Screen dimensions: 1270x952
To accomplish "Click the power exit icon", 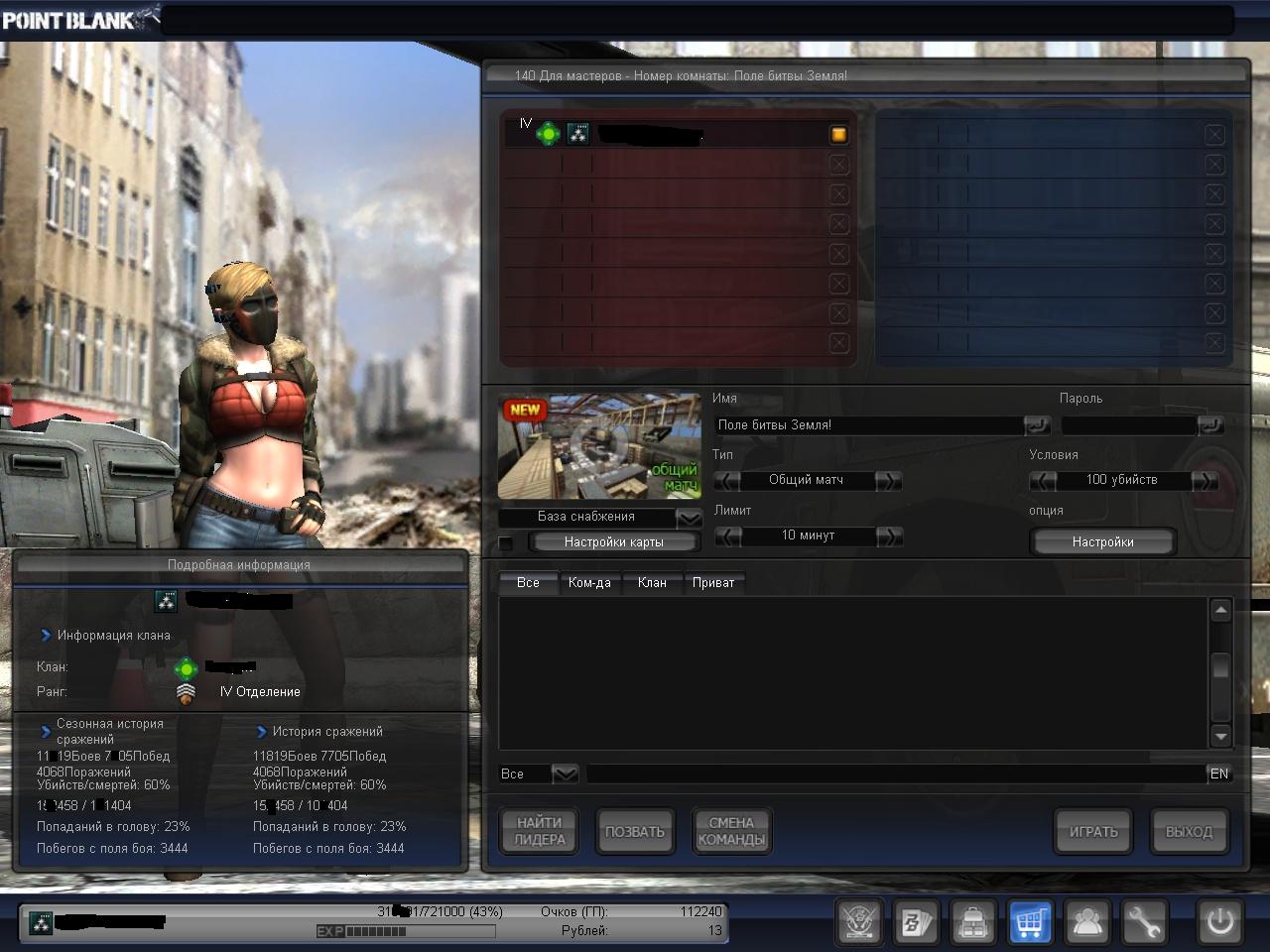I will pyautogui.click(x=1219, y=922).
